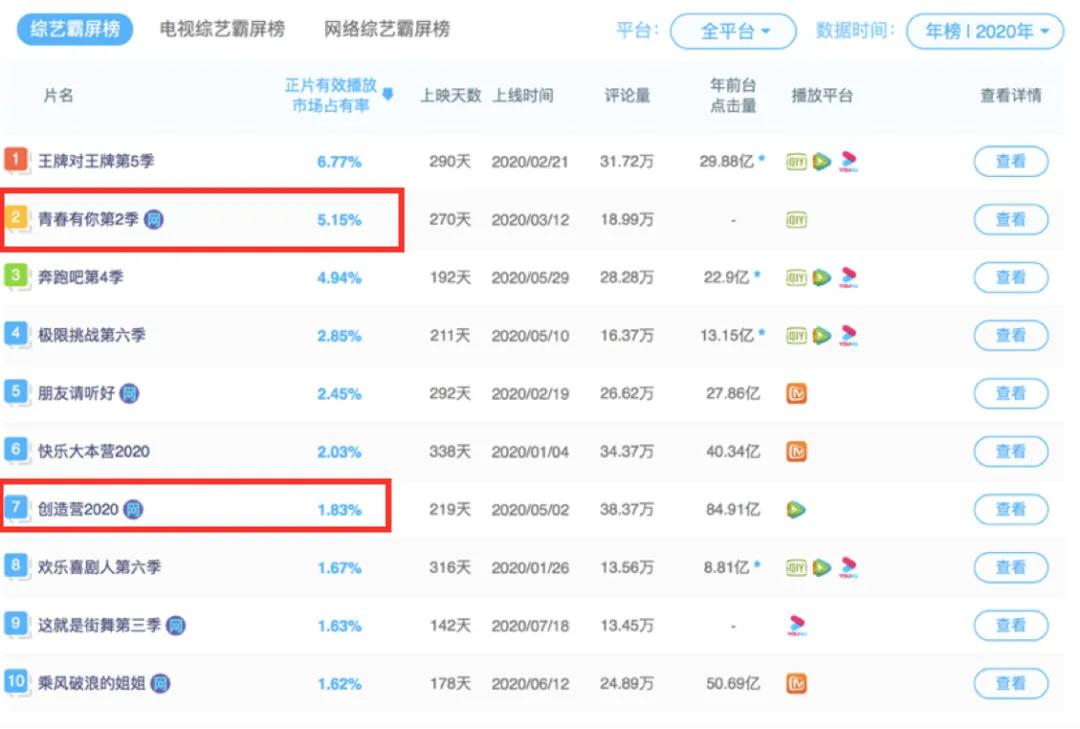Click the iQIYI icon in 青春有你第2季 row
This screenshot has width=1080, height=729.
[796, 220]
